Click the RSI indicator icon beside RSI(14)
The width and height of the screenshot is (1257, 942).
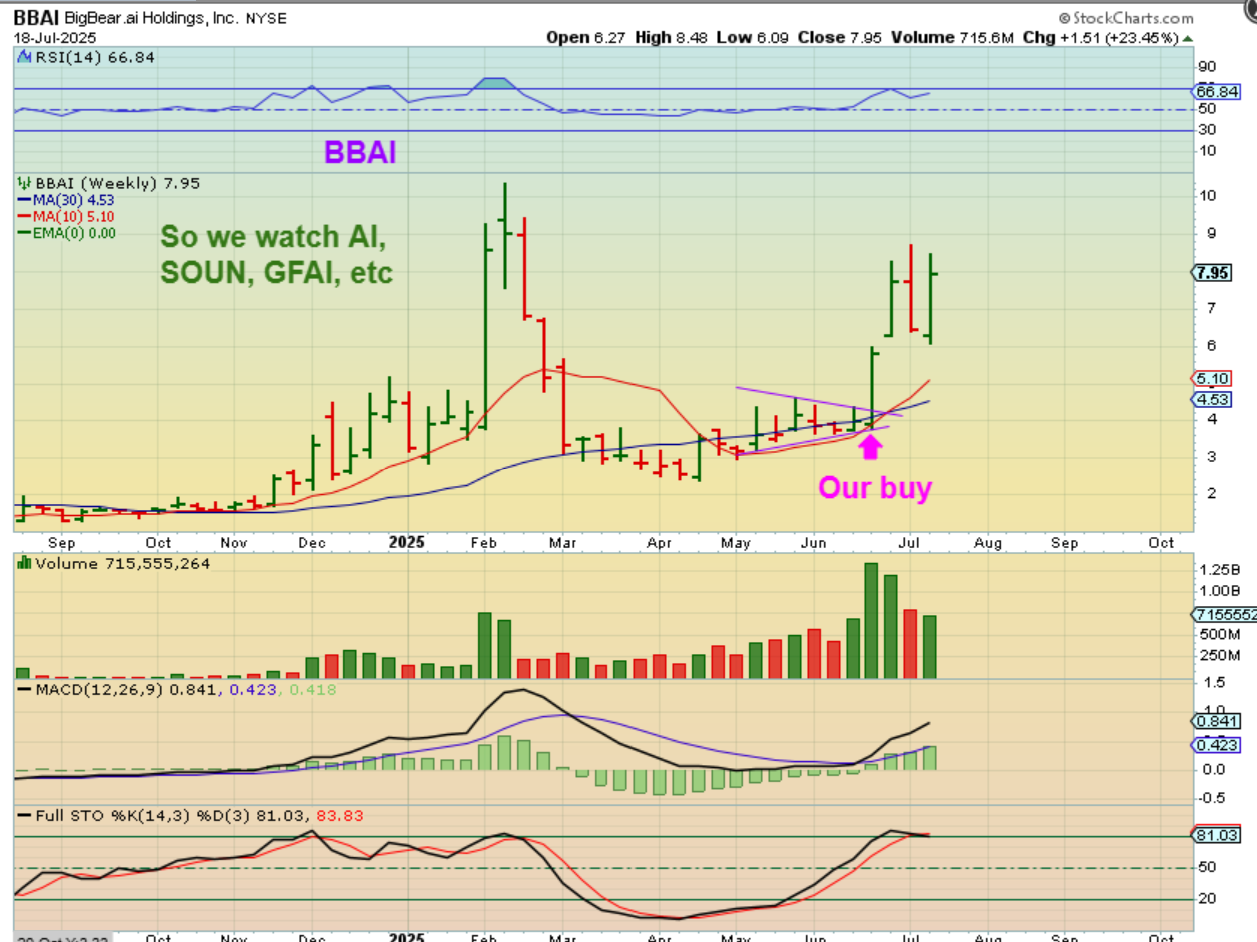[x=23, y=58]
